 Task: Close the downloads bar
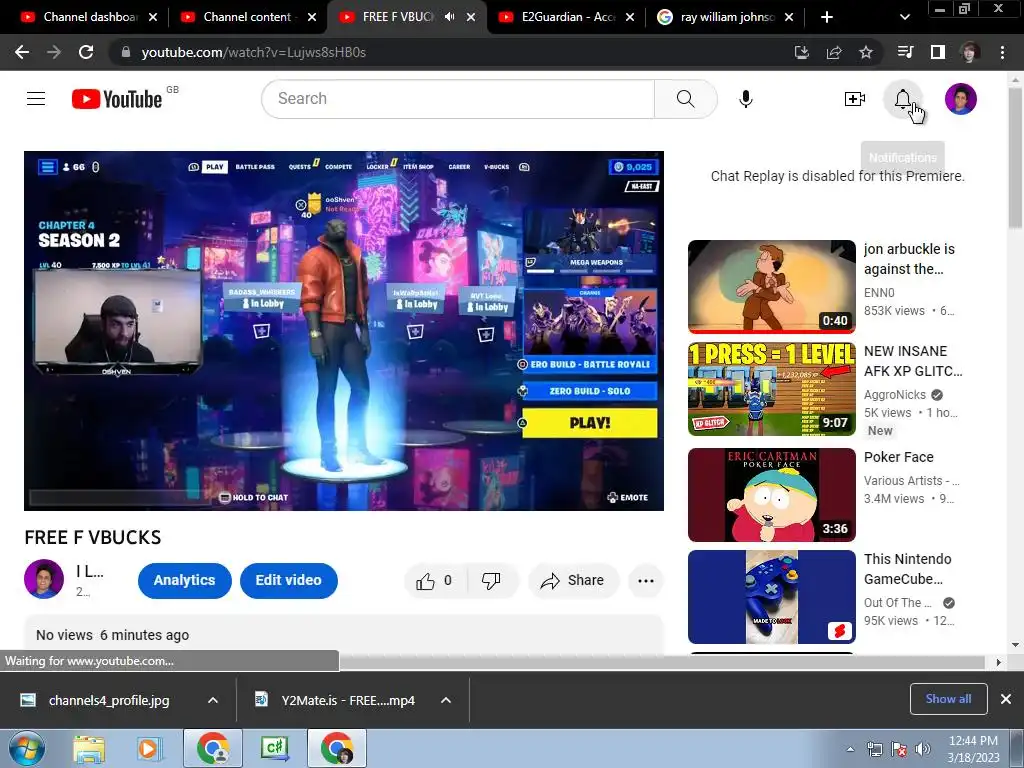pyautogui.click(x=1006, y=699)
